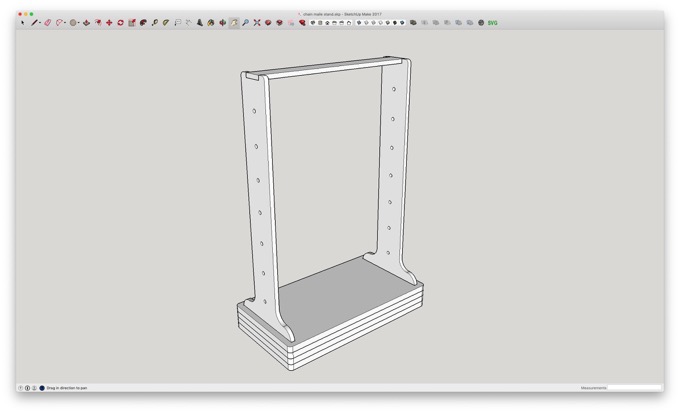680x413 pixels.
Task: Enable Shaded With Textures style
Action: tap(395, 23)
